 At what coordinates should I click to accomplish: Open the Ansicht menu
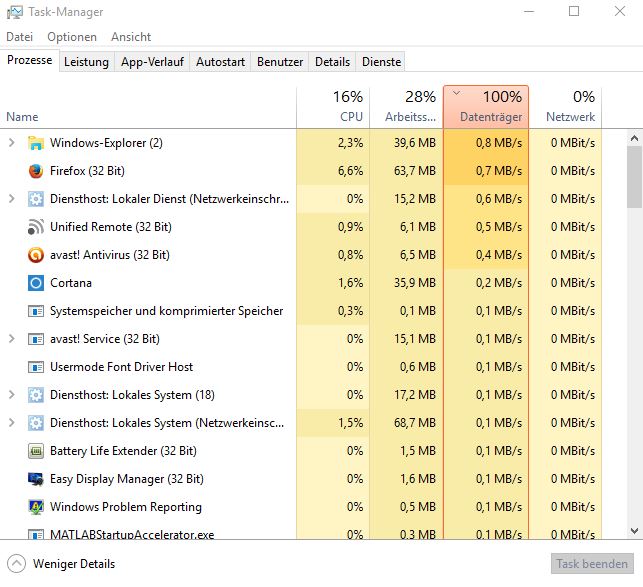click(x=131, y=37)
